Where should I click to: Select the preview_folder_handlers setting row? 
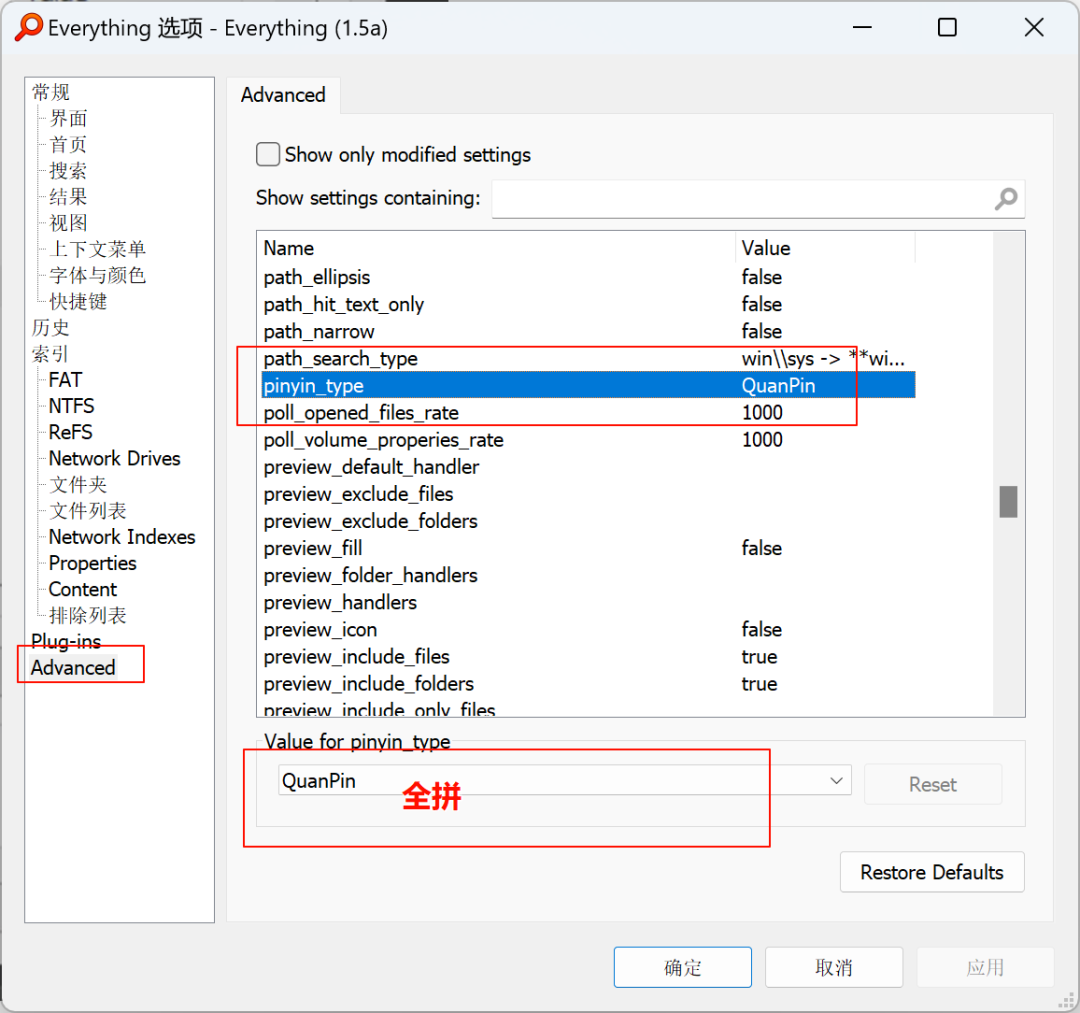pos(588,575)
